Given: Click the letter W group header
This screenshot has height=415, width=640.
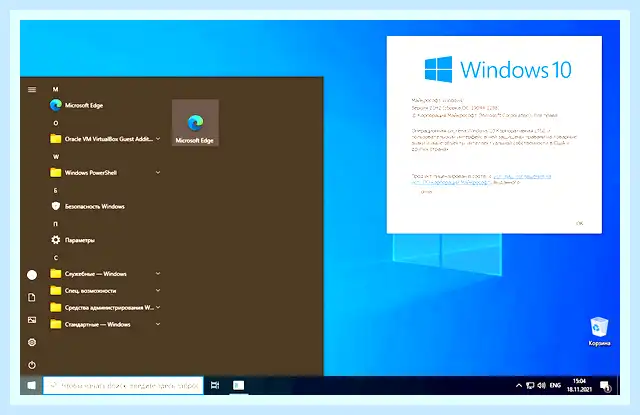Looking at the screenshot, I should (56, 157).
